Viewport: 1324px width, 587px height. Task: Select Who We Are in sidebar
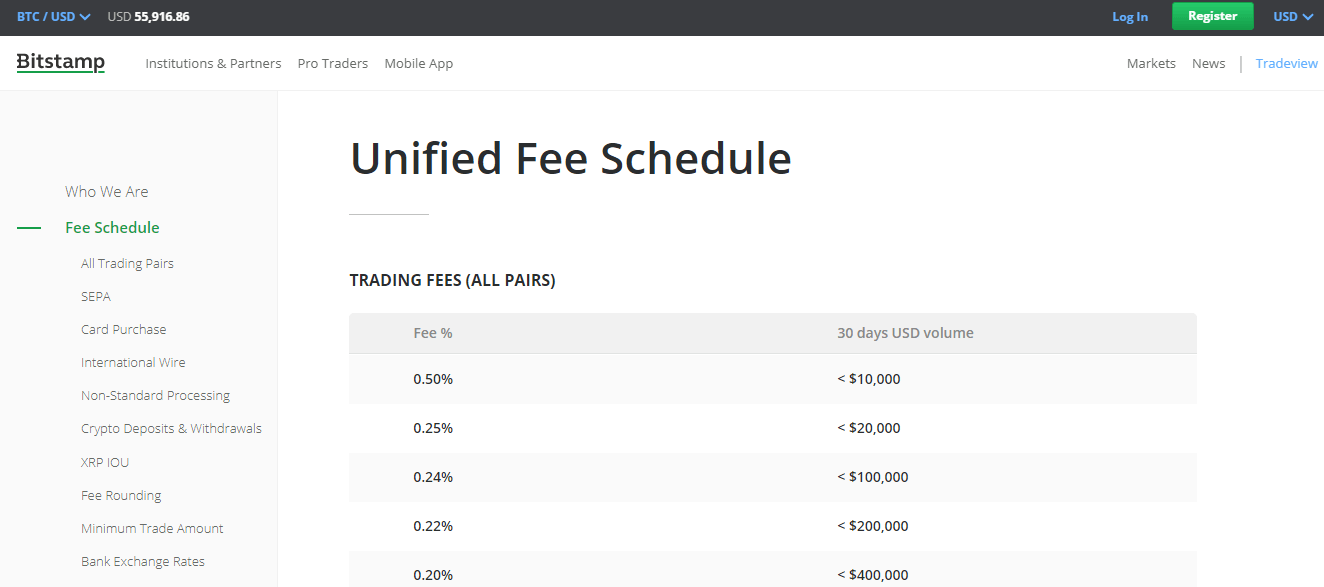[x=107, y=191]
